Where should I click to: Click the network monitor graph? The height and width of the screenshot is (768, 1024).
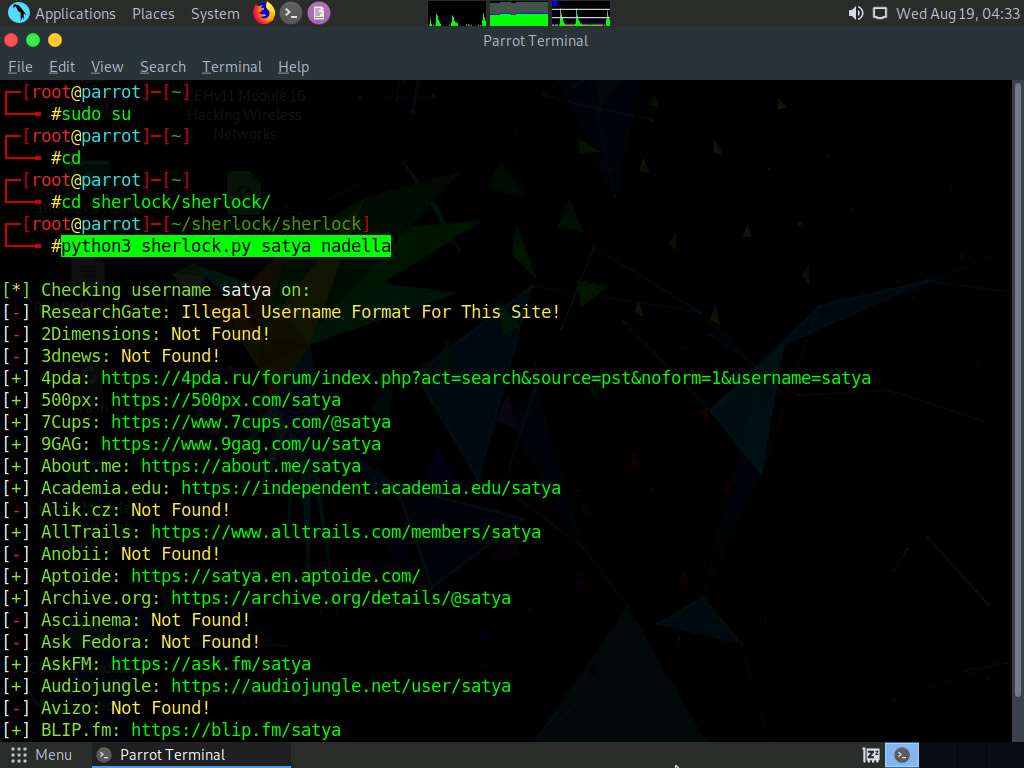tap(581, 14)
